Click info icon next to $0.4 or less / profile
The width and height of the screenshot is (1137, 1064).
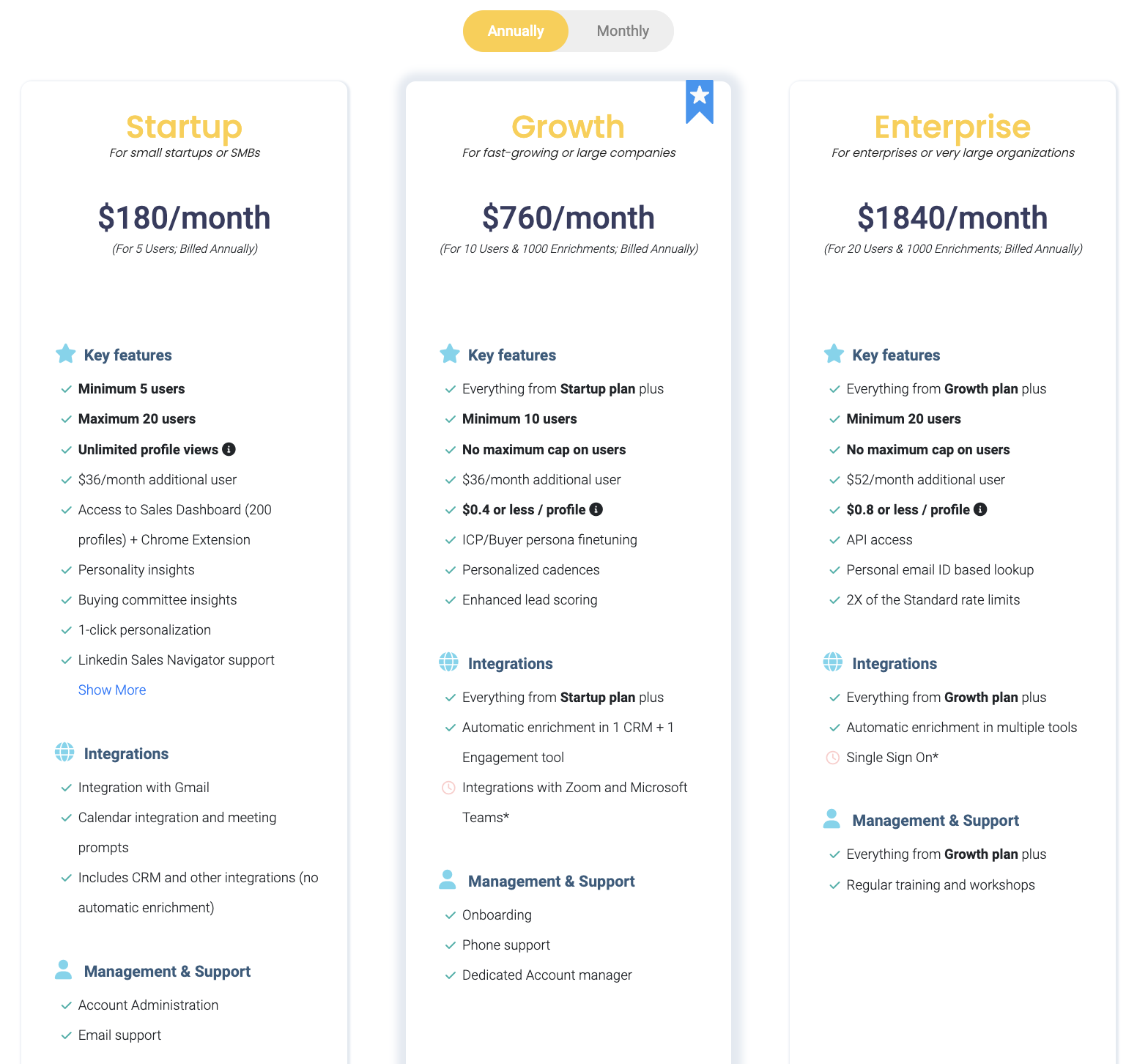pyautogui.click(x=596, y=509)
